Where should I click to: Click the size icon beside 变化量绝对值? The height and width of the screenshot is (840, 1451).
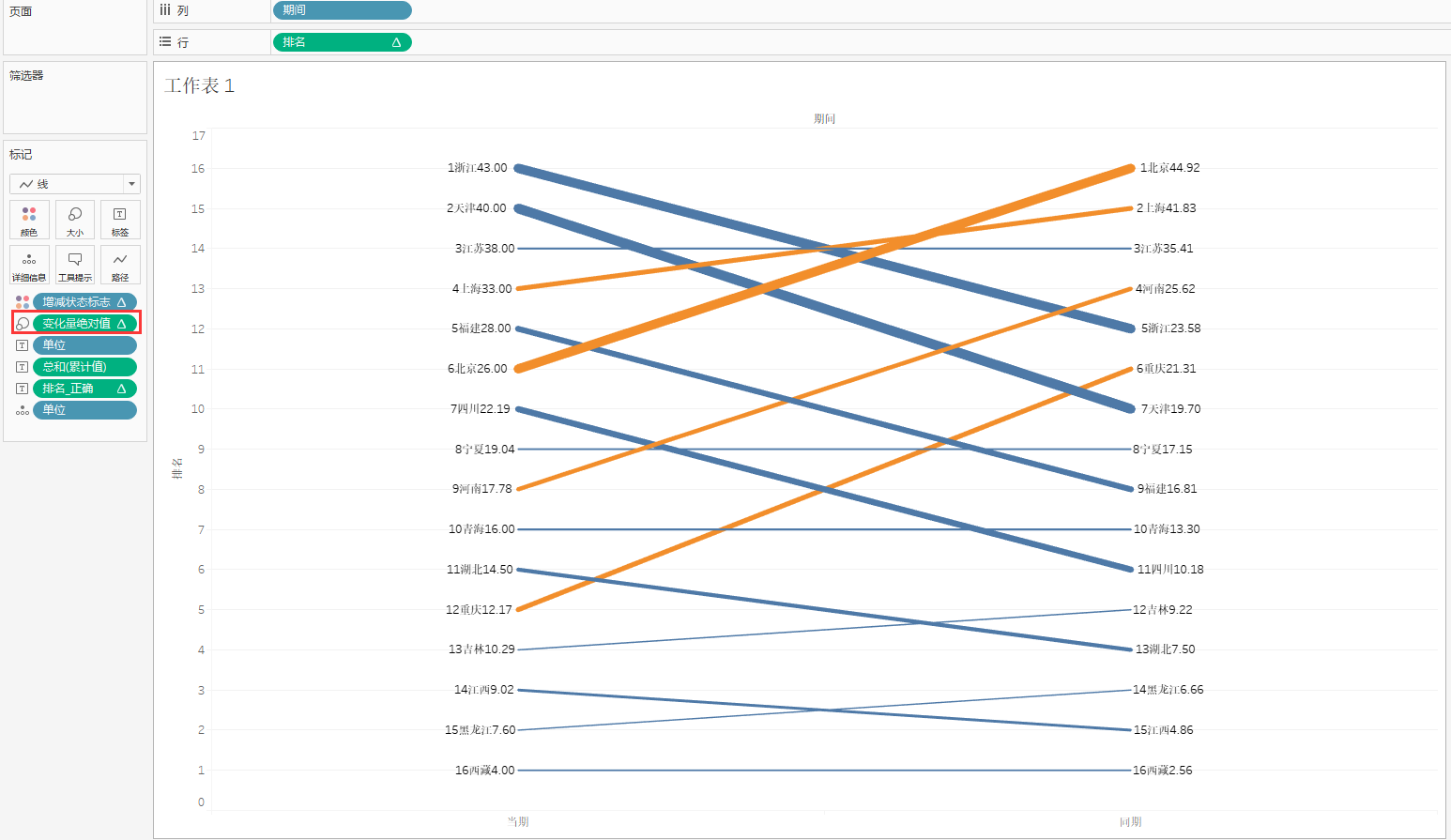click(x=23, y=324)
